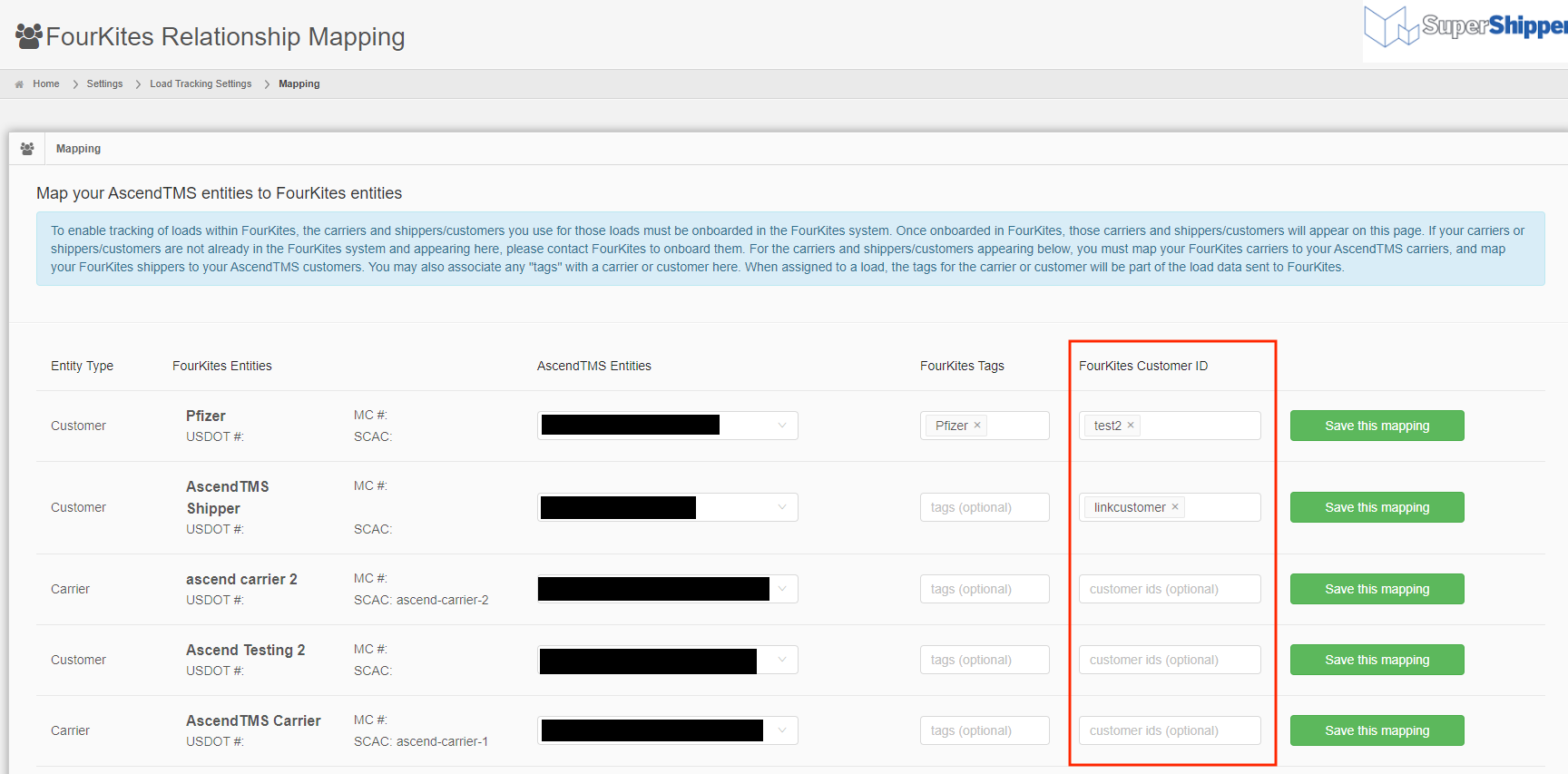
Task: Click the Ascend Testing 2 entity name
Action: (246, 650)
